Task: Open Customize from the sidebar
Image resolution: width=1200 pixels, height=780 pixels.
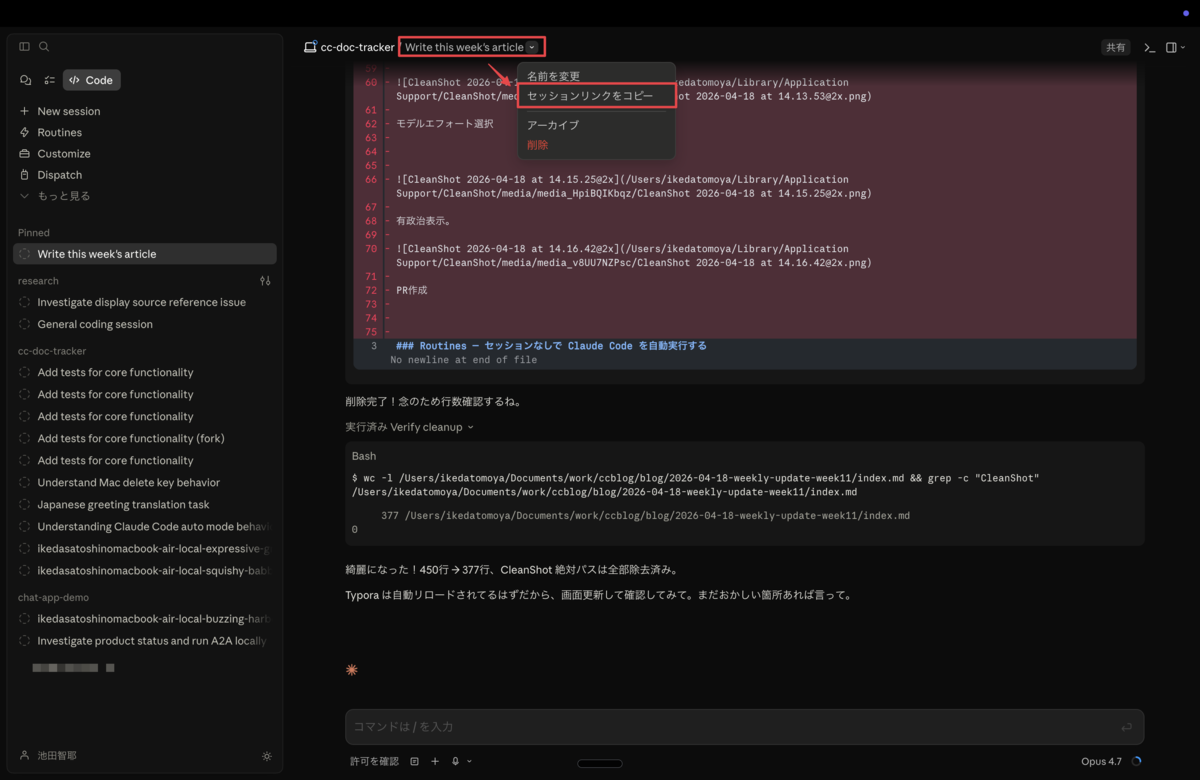Action: (x=63, y=153)
